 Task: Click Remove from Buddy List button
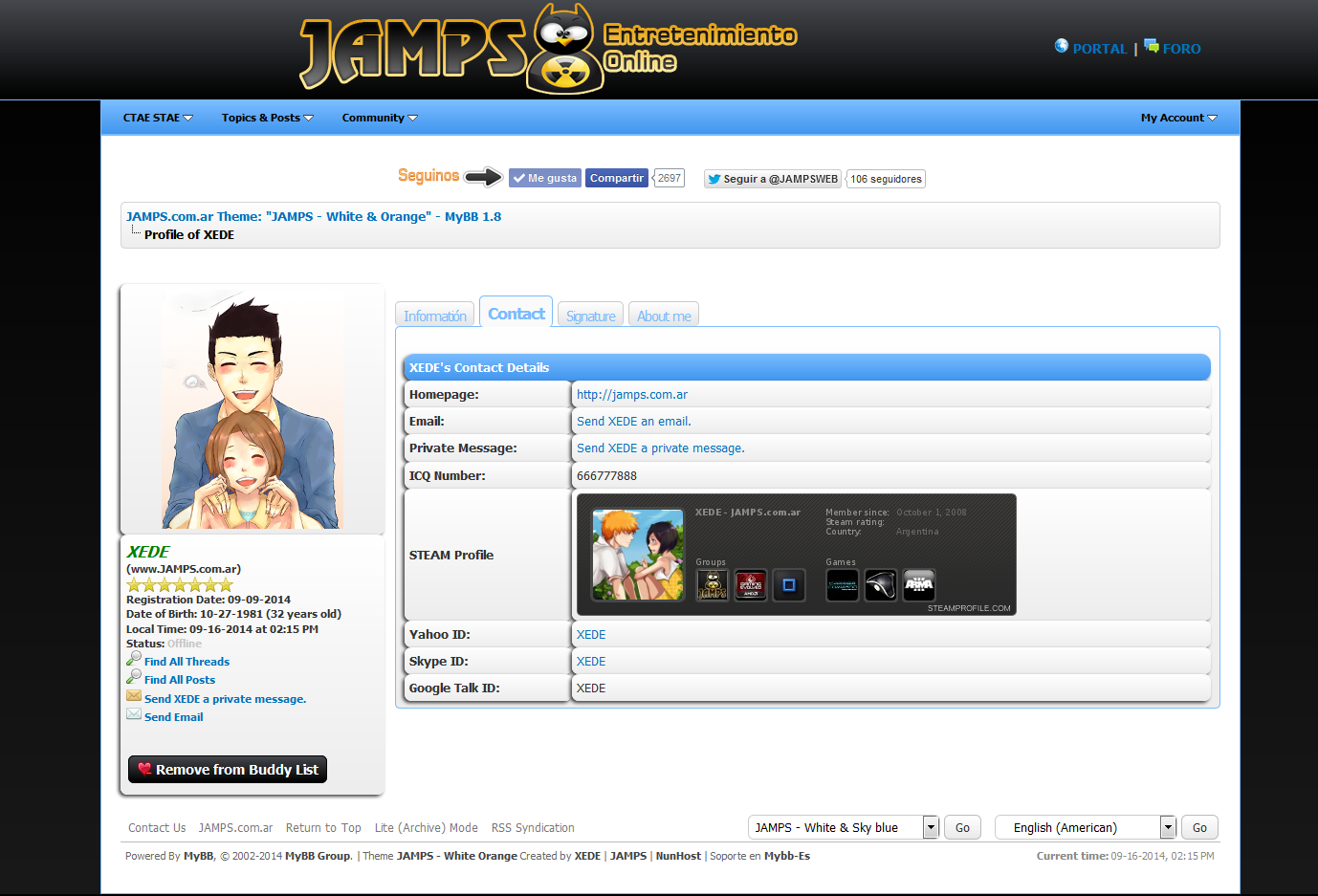click(228, 770)
